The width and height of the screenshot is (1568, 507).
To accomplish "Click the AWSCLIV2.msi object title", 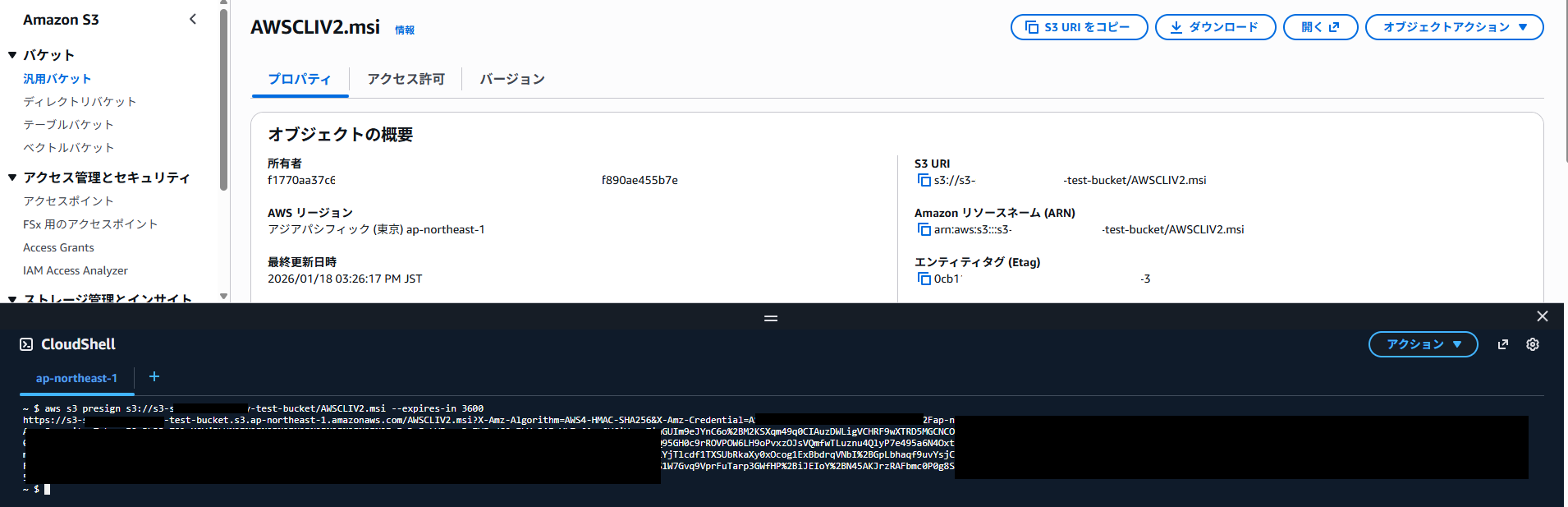I will tap(315, 27).
